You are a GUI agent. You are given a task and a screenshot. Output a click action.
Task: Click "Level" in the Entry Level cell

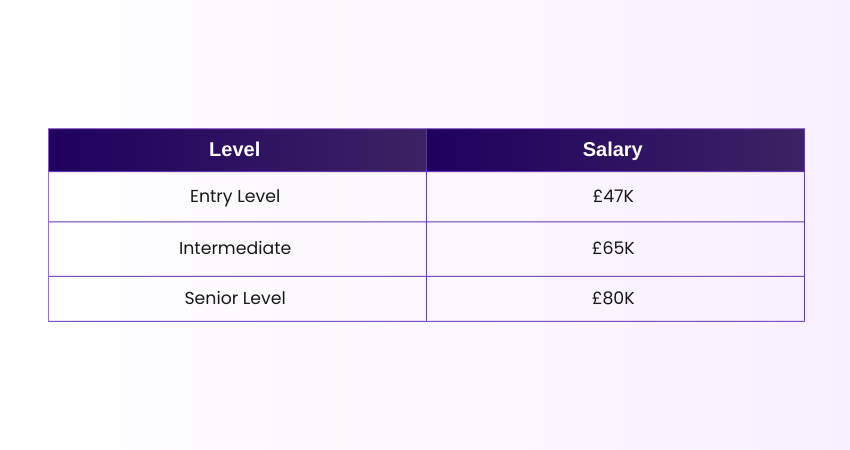coord(258,197)
